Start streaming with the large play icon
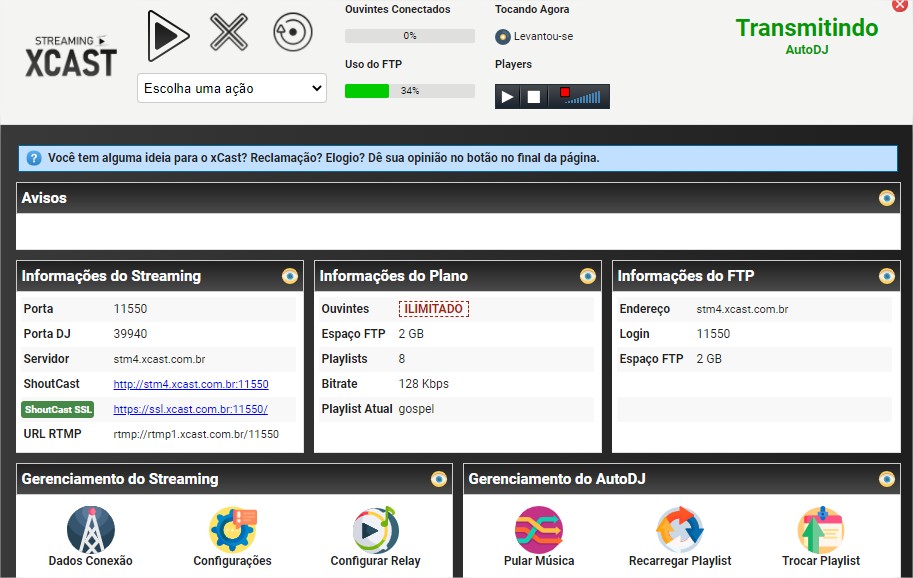 (168, 36)
